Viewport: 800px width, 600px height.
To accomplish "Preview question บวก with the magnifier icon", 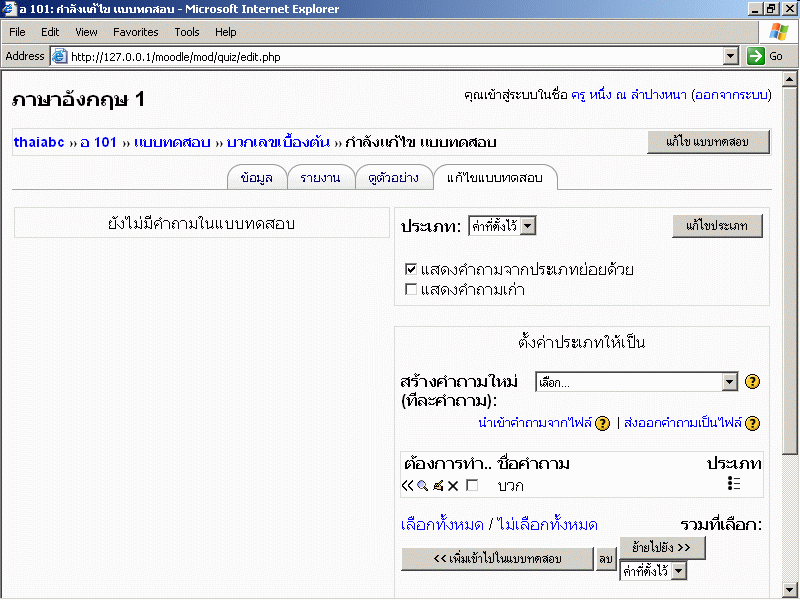I will tap(422, 485).
